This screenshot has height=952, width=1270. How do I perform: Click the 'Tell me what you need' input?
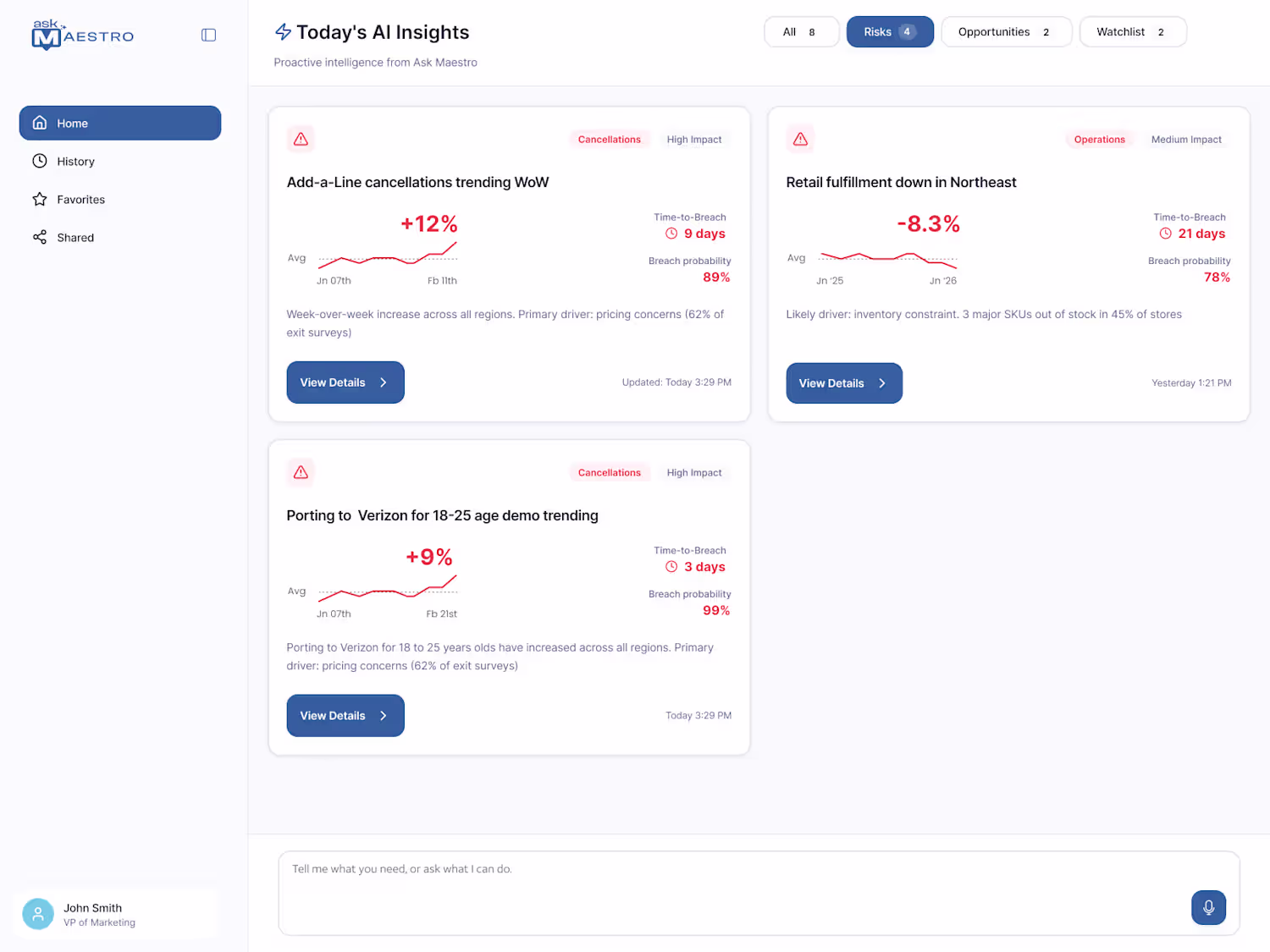759,893
